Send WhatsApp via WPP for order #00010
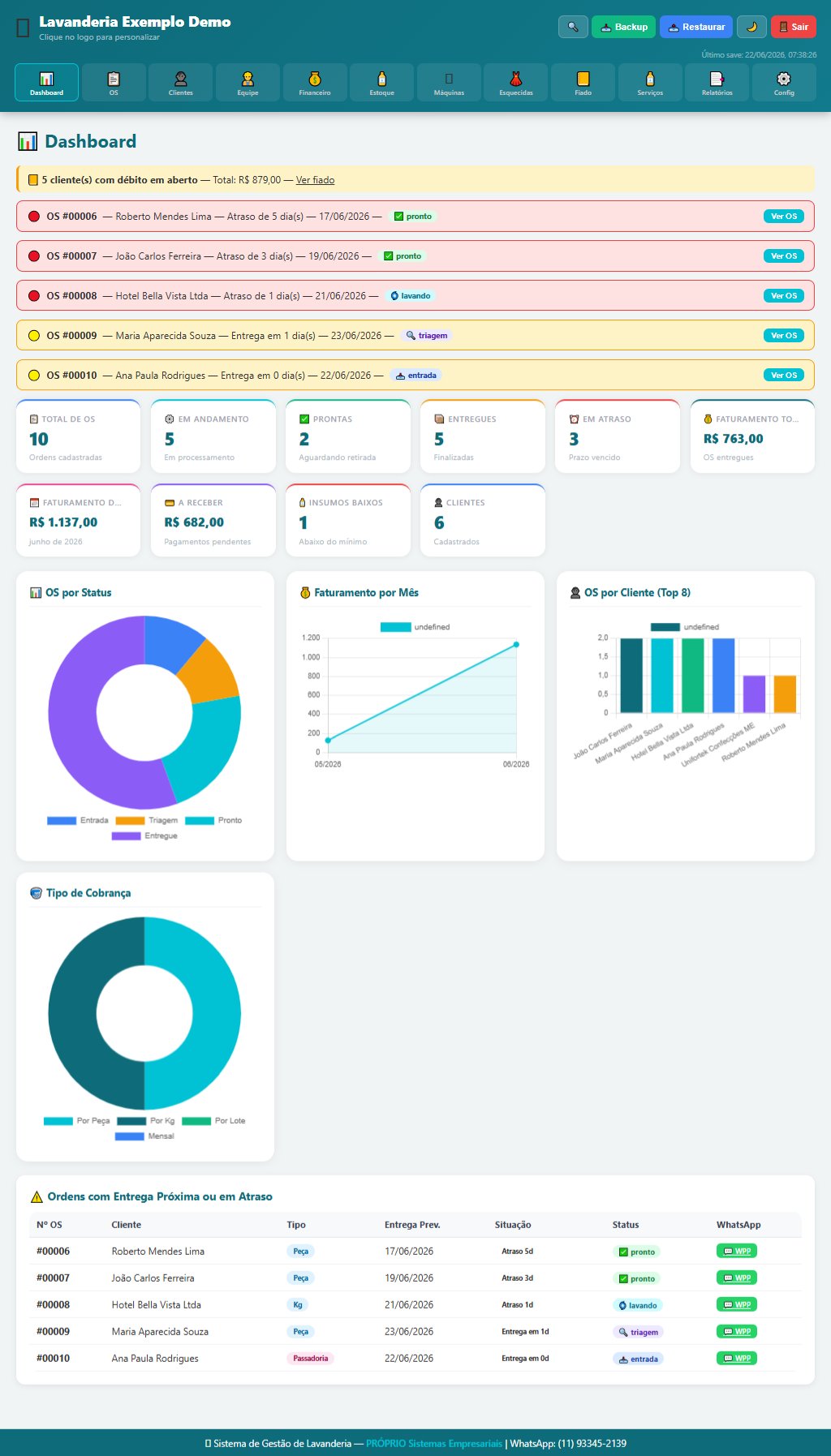831x1456 pixels. coord(737,1358)
